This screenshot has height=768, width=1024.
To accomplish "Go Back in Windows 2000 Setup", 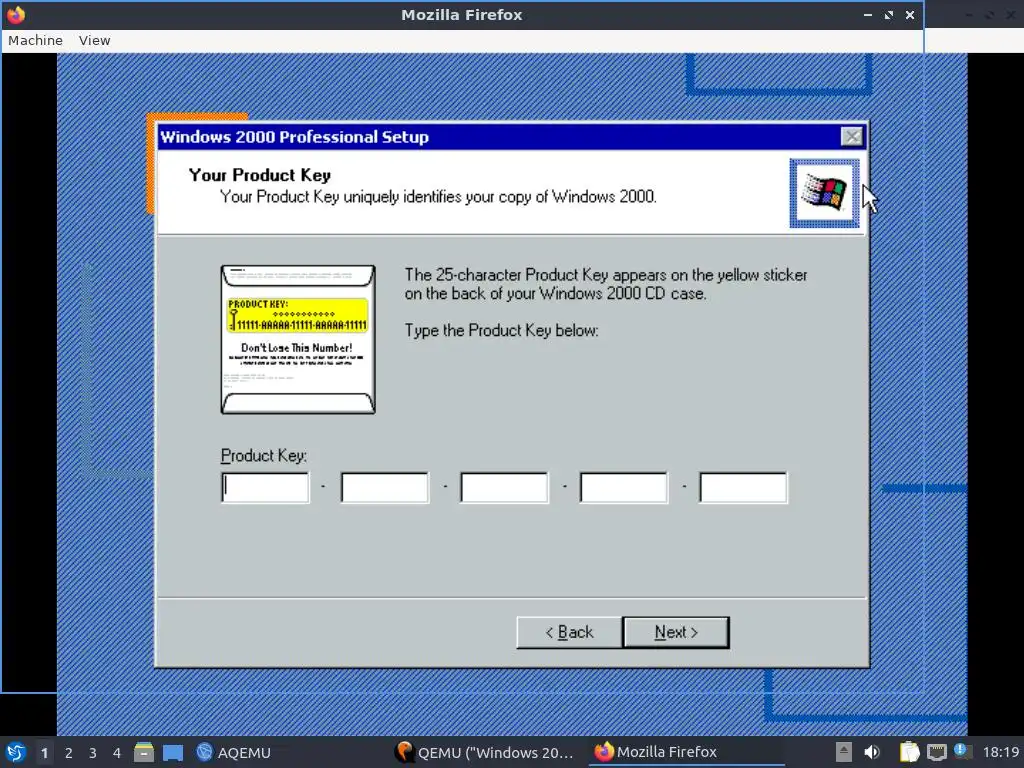I will tap(569, 632).
